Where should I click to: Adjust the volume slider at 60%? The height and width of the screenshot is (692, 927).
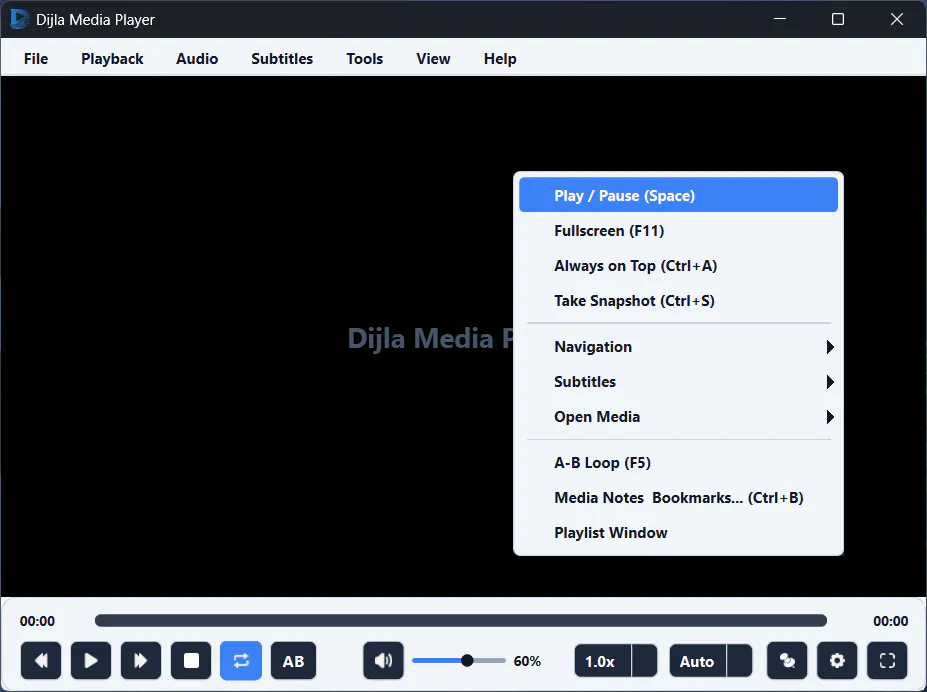coord(459,660)
